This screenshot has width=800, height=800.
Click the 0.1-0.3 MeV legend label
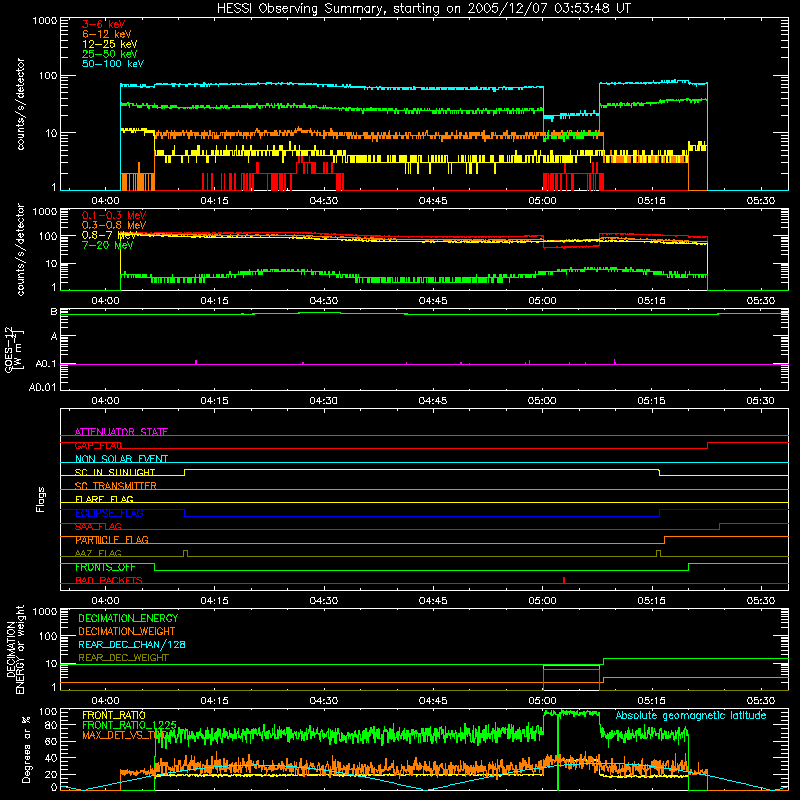point(114,215)
